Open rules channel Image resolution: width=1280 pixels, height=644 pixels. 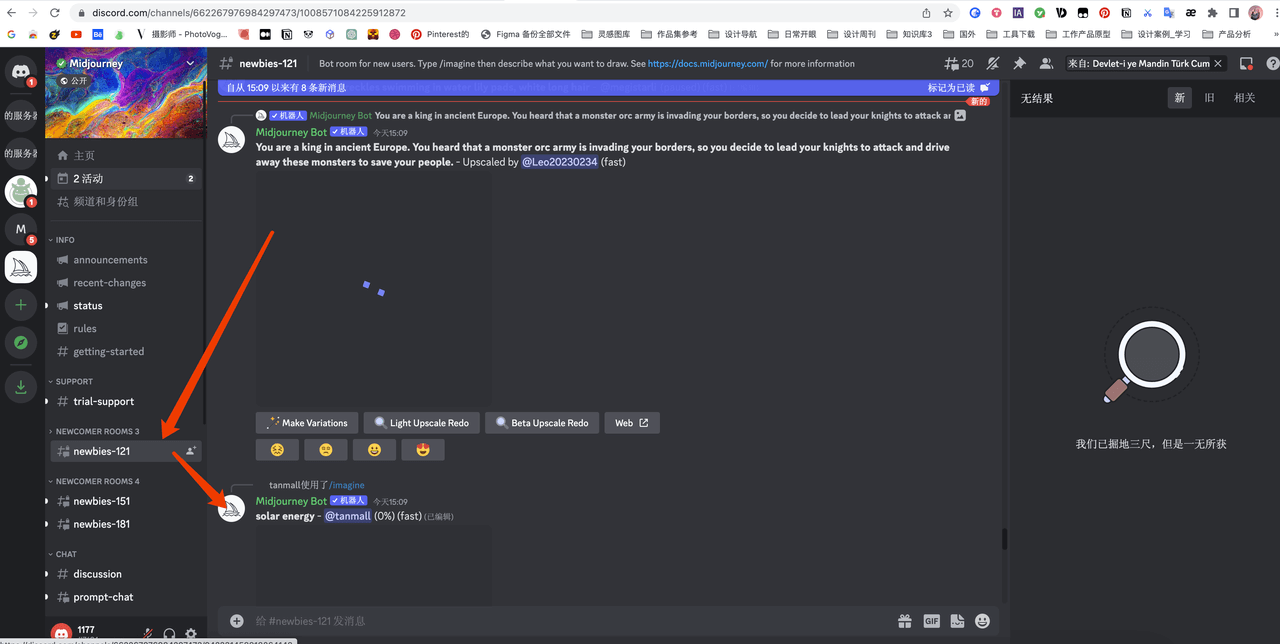(126, 328)
